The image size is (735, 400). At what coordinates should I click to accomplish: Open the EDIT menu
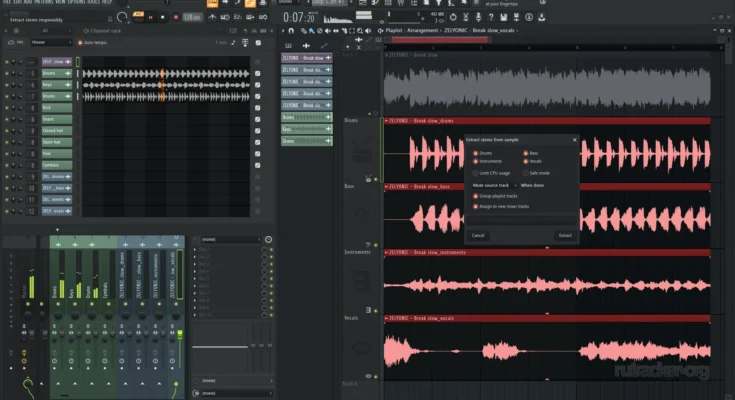(17, 2)
